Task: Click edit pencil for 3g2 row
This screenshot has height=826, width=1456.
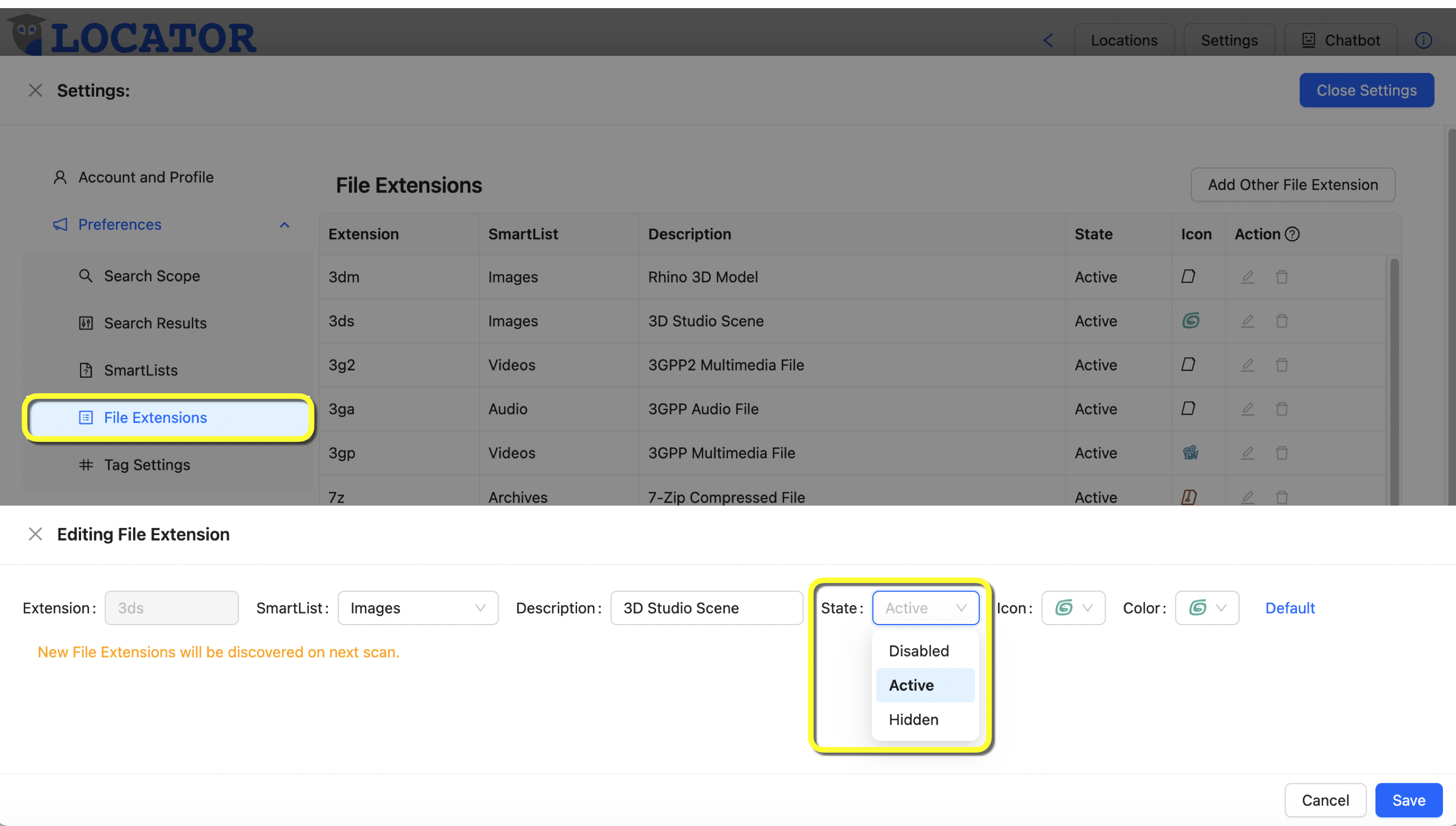Action: pyautogui.click(x=1247, y=365)
